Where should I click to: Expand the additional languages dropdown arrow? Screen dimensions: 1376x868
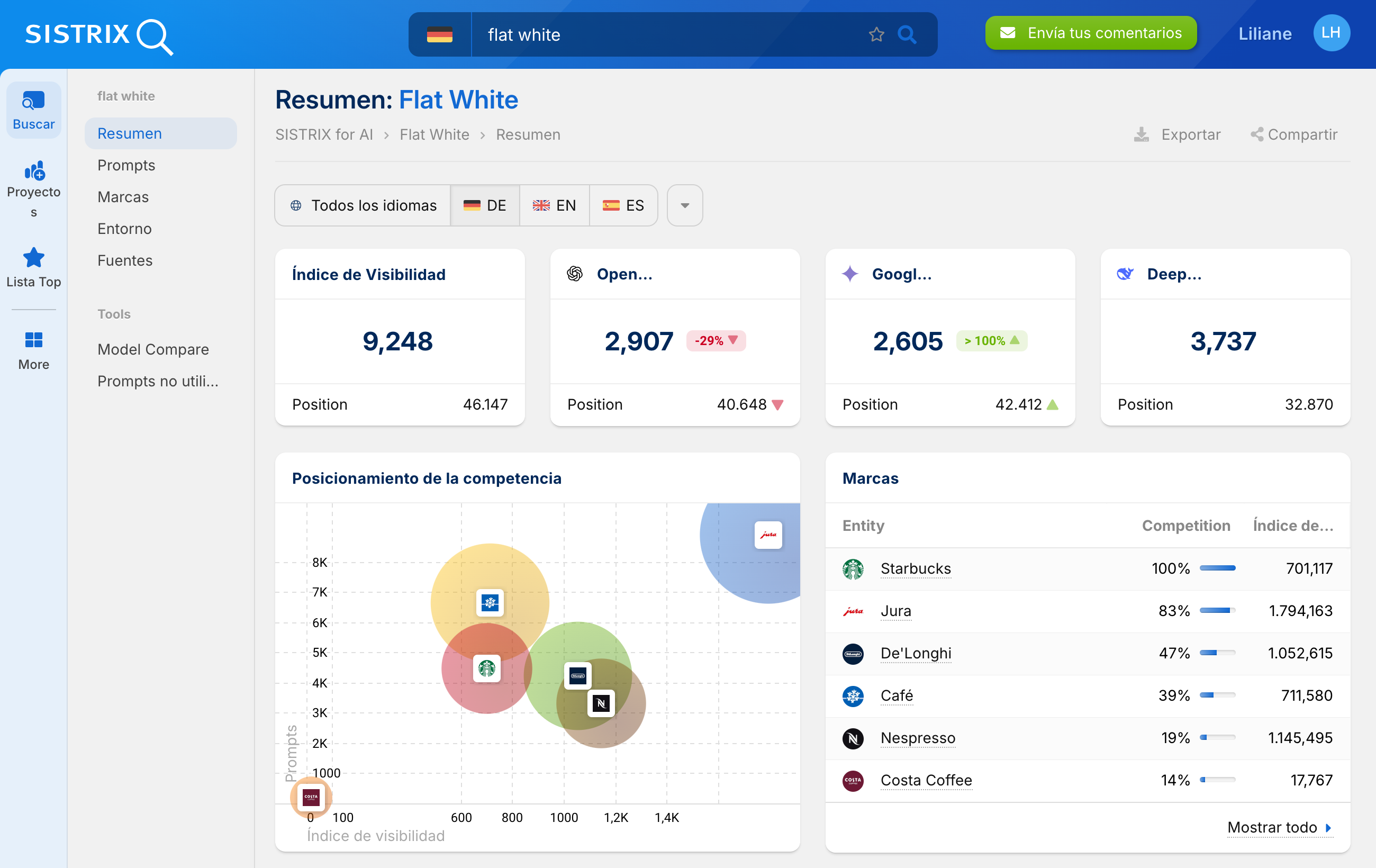(685, 205)
